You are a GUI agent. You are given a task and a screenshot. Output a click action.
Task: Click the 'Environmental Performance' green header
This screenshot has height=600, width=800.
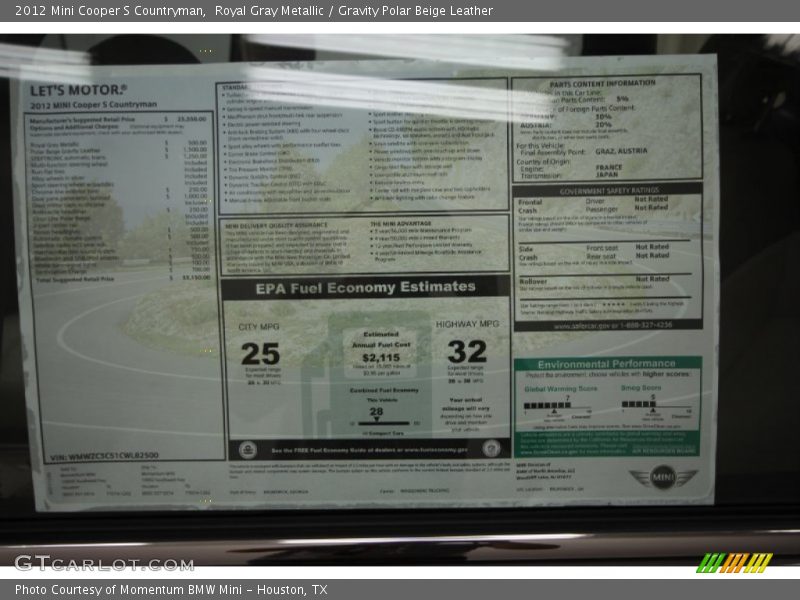point(607,364)
